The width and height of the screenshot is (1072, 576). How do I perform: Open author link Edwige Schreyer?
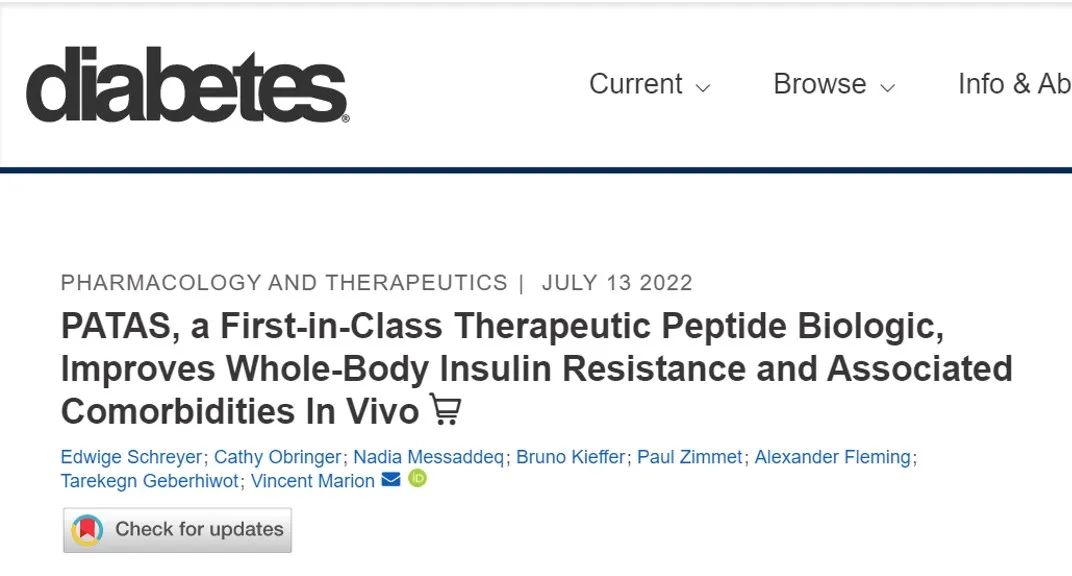[130, 457]
